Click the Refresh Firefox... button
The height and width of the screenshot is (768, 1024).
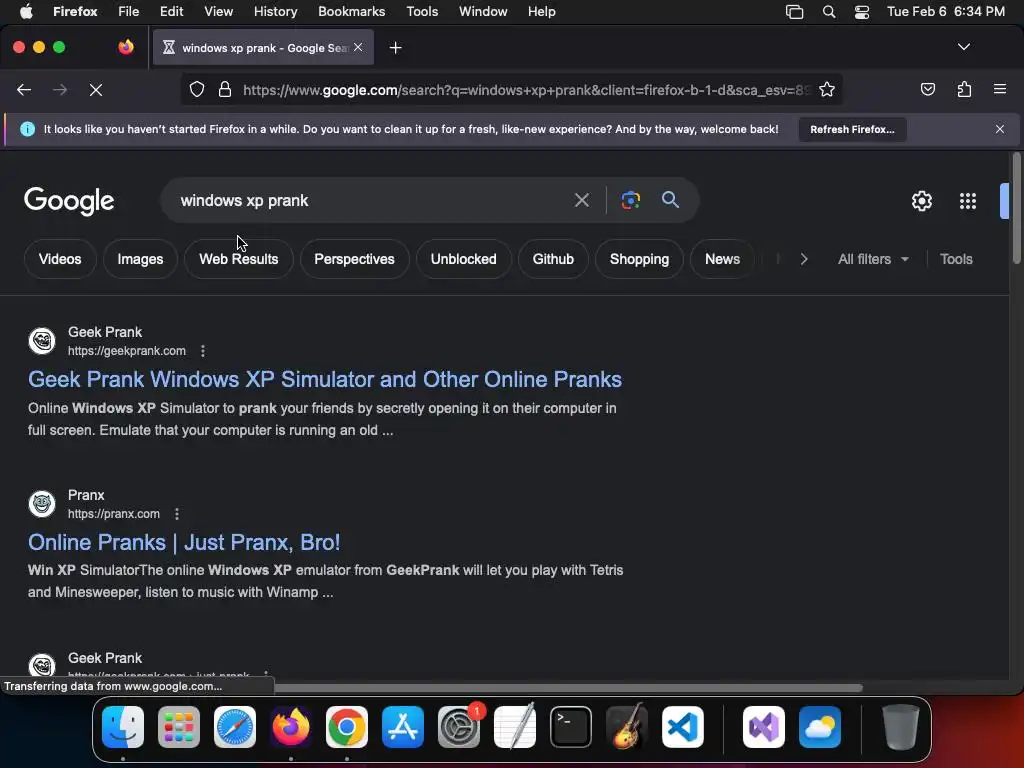pyautogui.click(x=852, y=129)
